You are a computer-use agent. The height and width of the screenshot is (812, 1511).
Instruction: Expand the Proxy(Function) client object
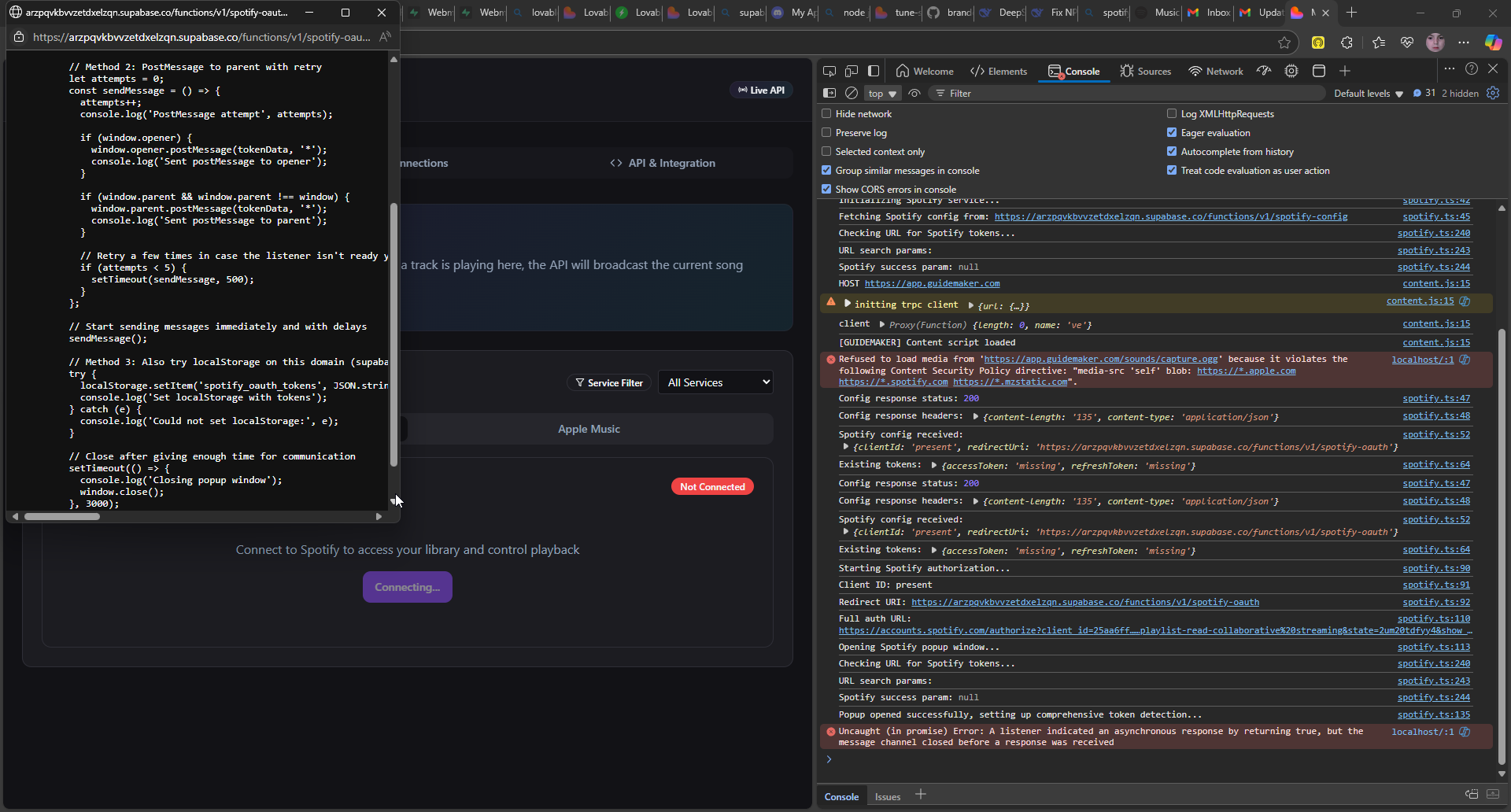[x=882, y=324]
